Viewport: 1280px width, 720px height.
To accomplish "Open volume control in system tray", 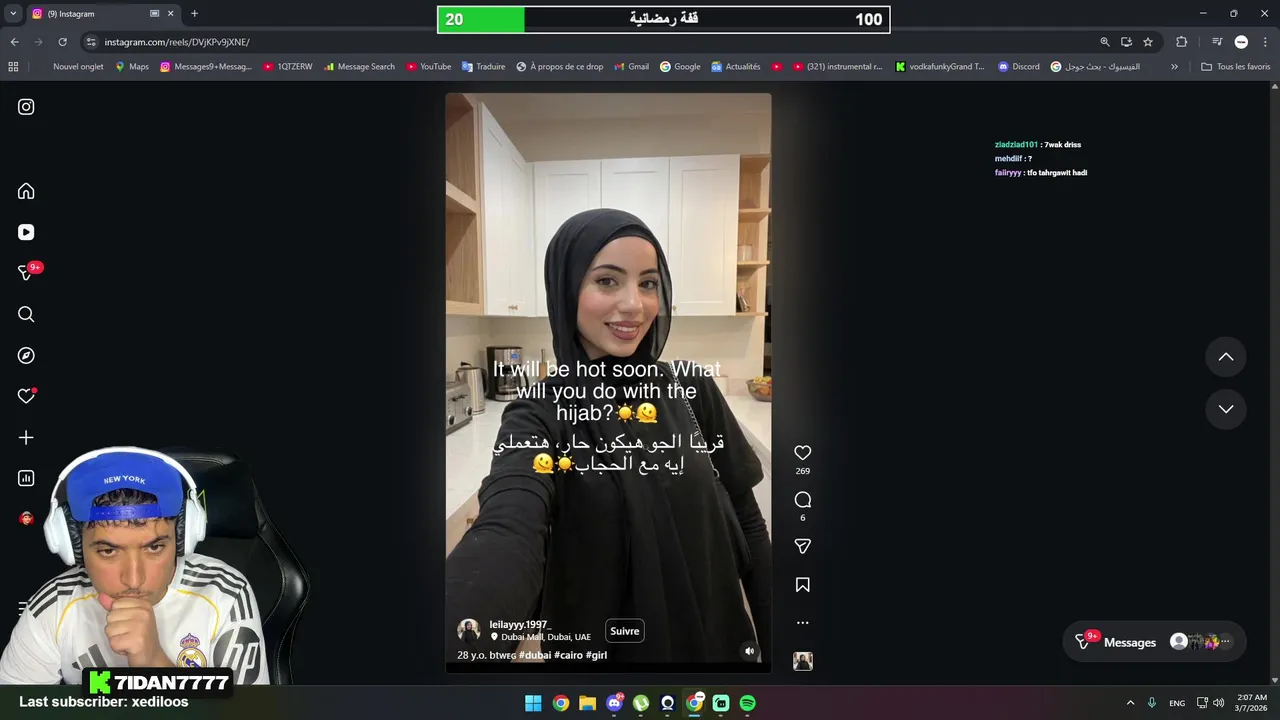I will pyautogui.click(x=1218, y=703).
